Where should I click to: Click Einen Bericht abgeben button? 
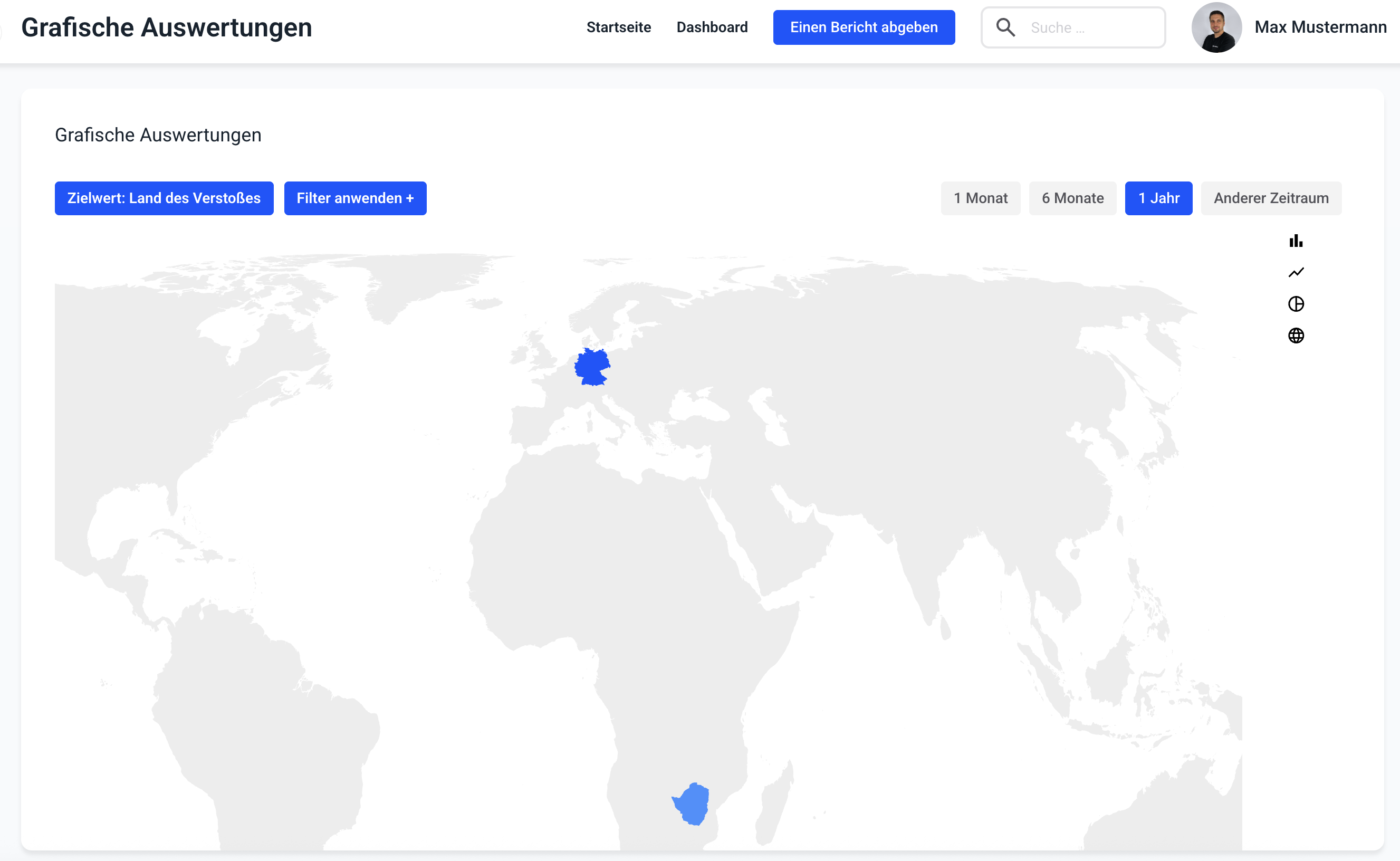pyautogui.click(x=863, y=27)
